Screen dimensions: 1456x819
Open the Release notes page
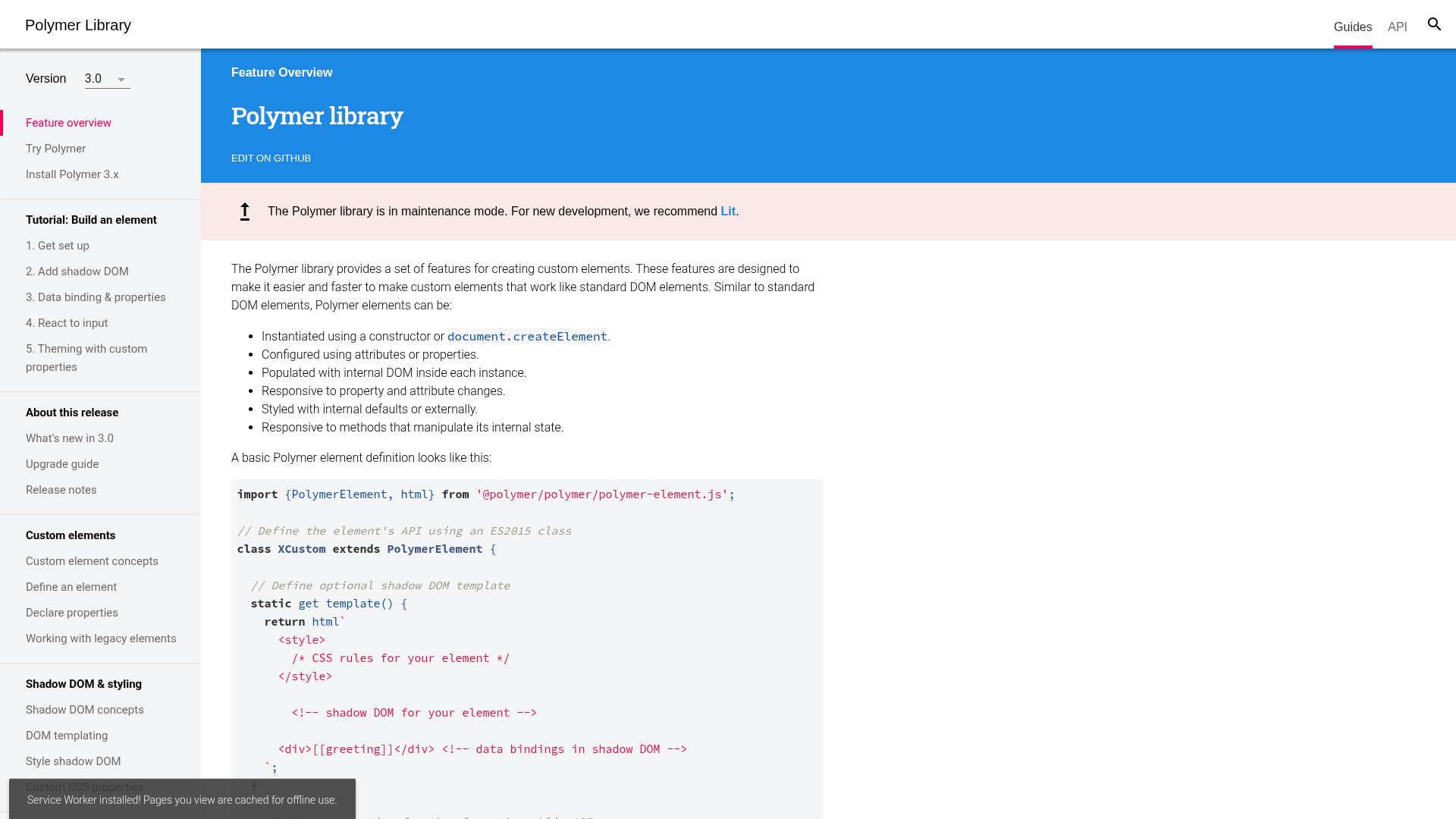tap(61, 490)
